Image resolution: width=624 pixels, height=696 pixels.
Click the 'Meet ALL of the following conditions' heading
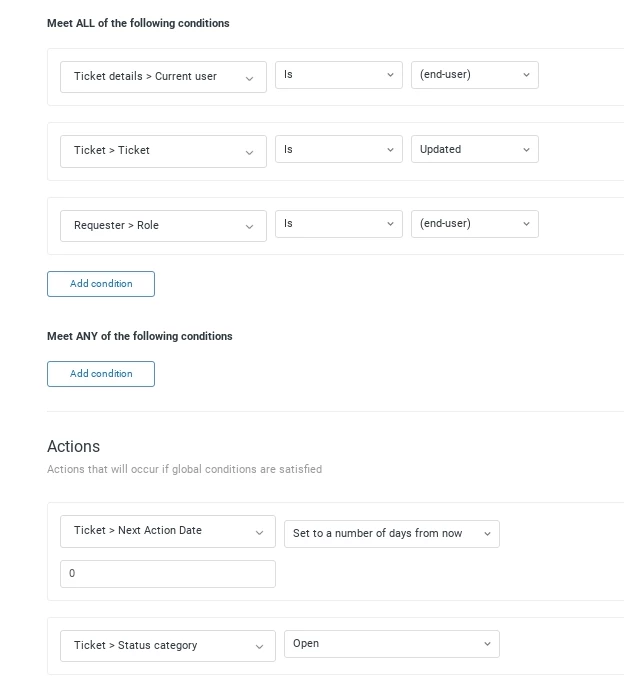[x=138, y=23]
